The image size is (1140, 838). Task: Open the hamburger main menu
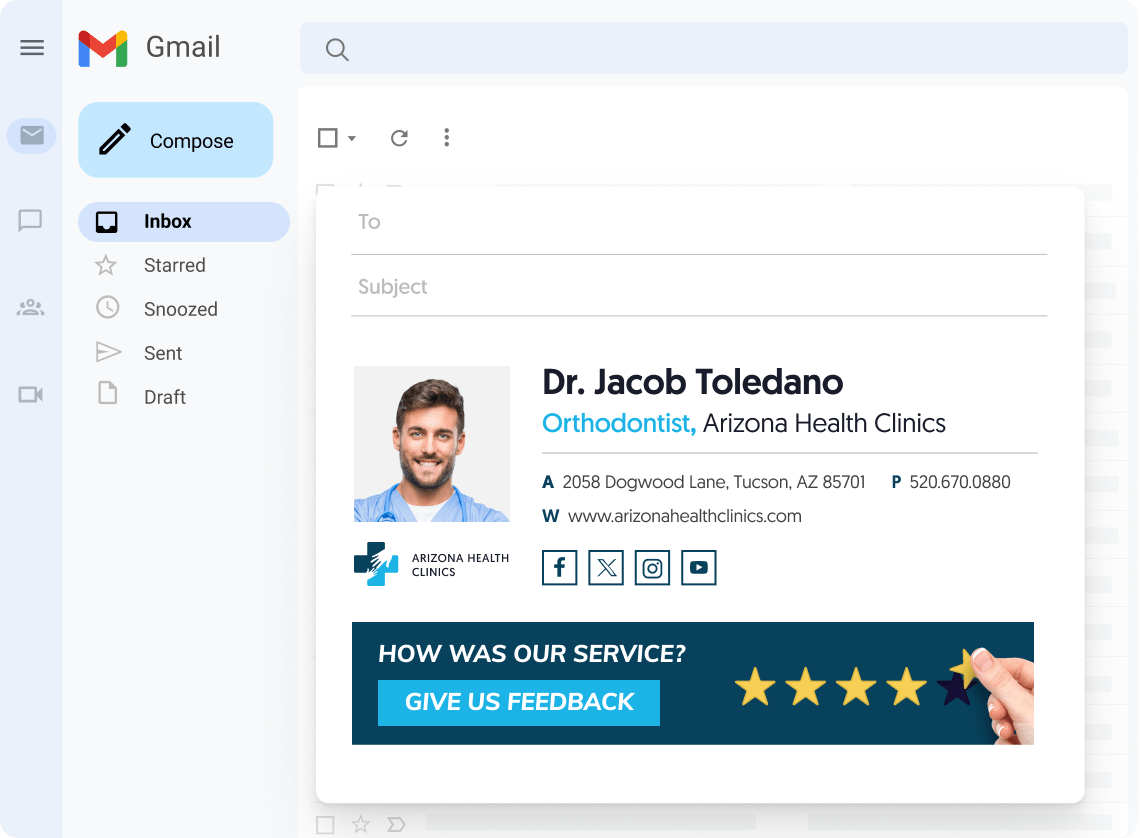coord(32,48)
